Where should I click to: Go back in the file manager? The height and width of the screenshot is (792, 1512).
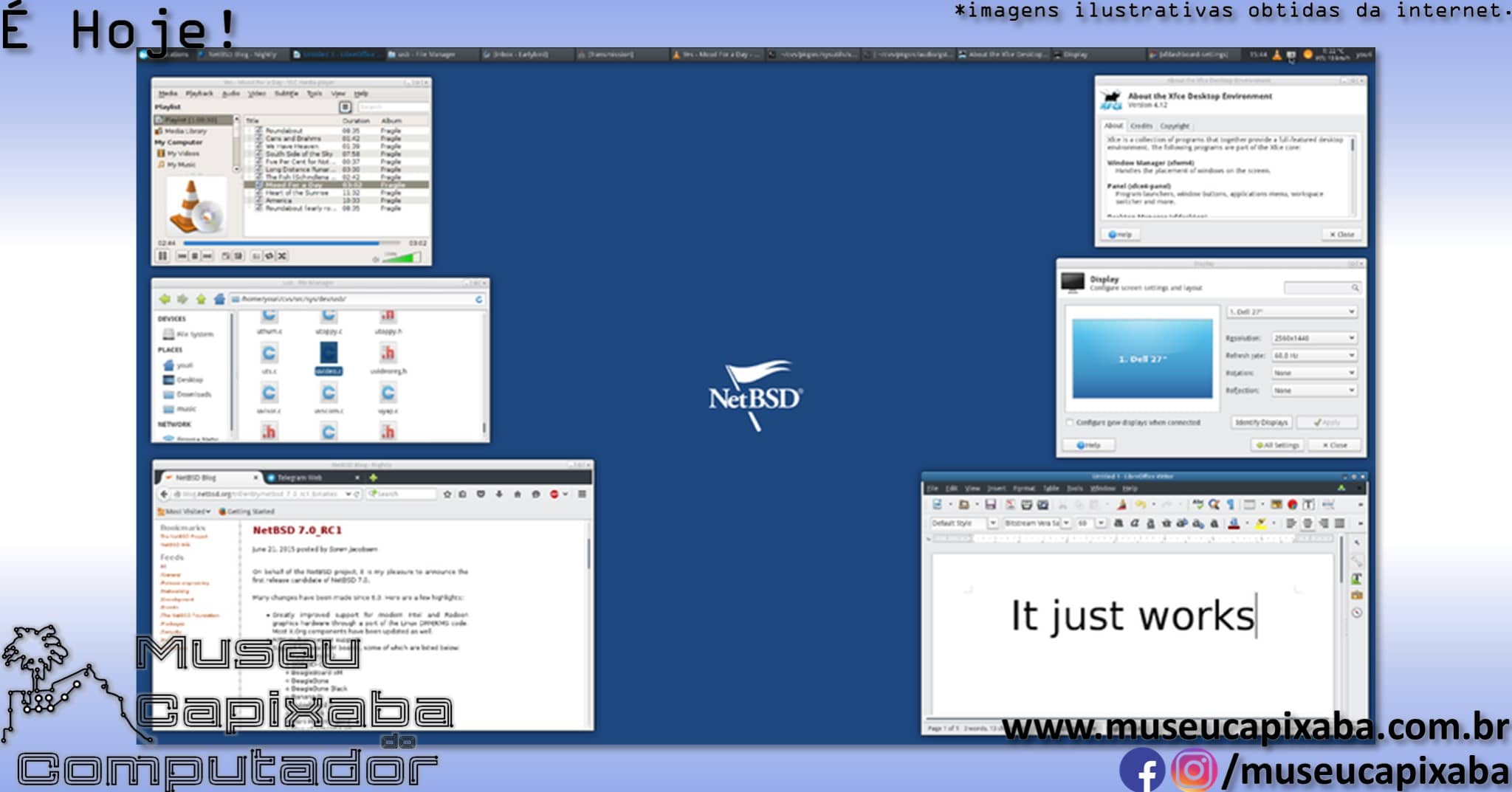click(164, 299)
